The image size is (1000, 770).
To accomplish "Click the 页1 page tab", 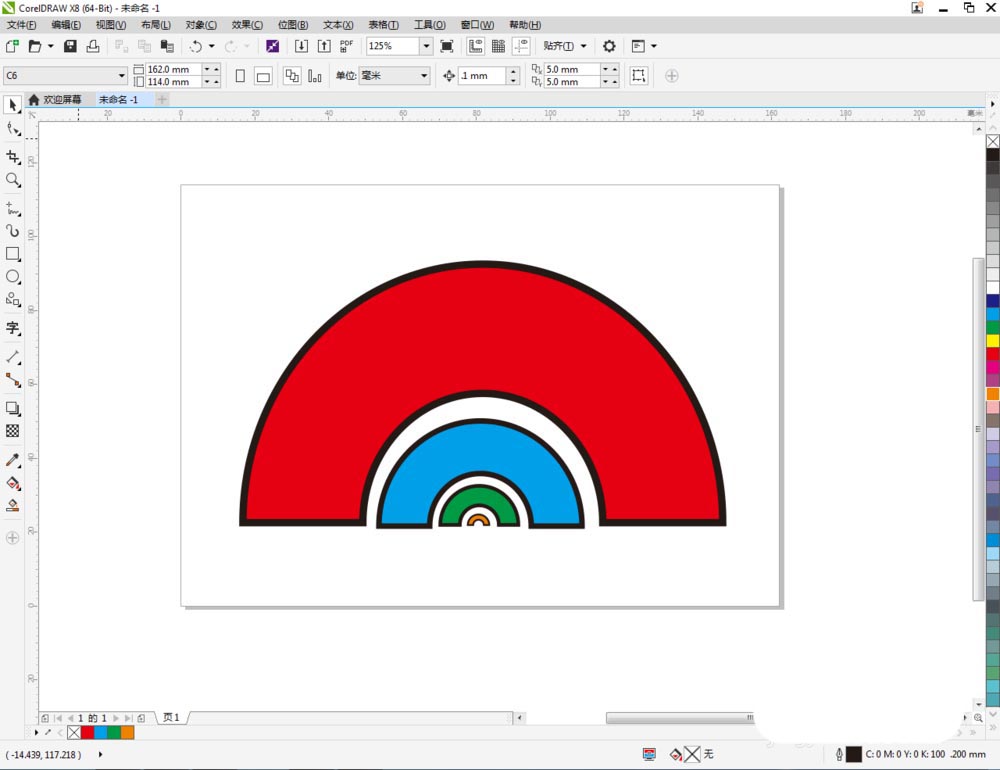I will (171, 718).
